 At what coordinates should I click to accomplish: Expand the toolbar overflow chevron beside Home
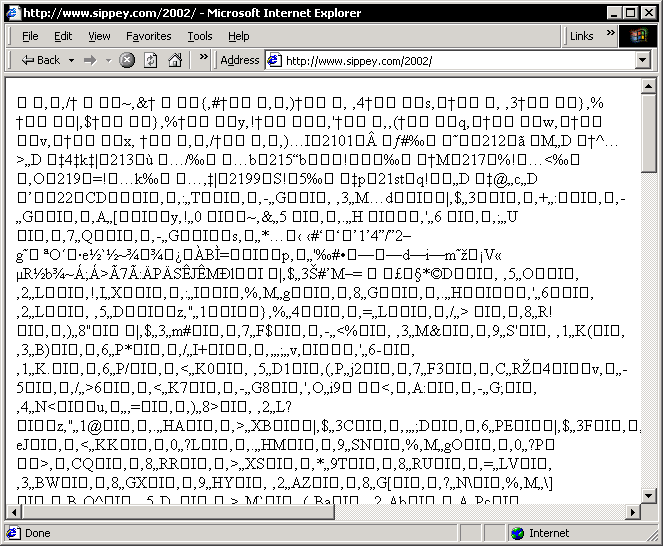203,60
